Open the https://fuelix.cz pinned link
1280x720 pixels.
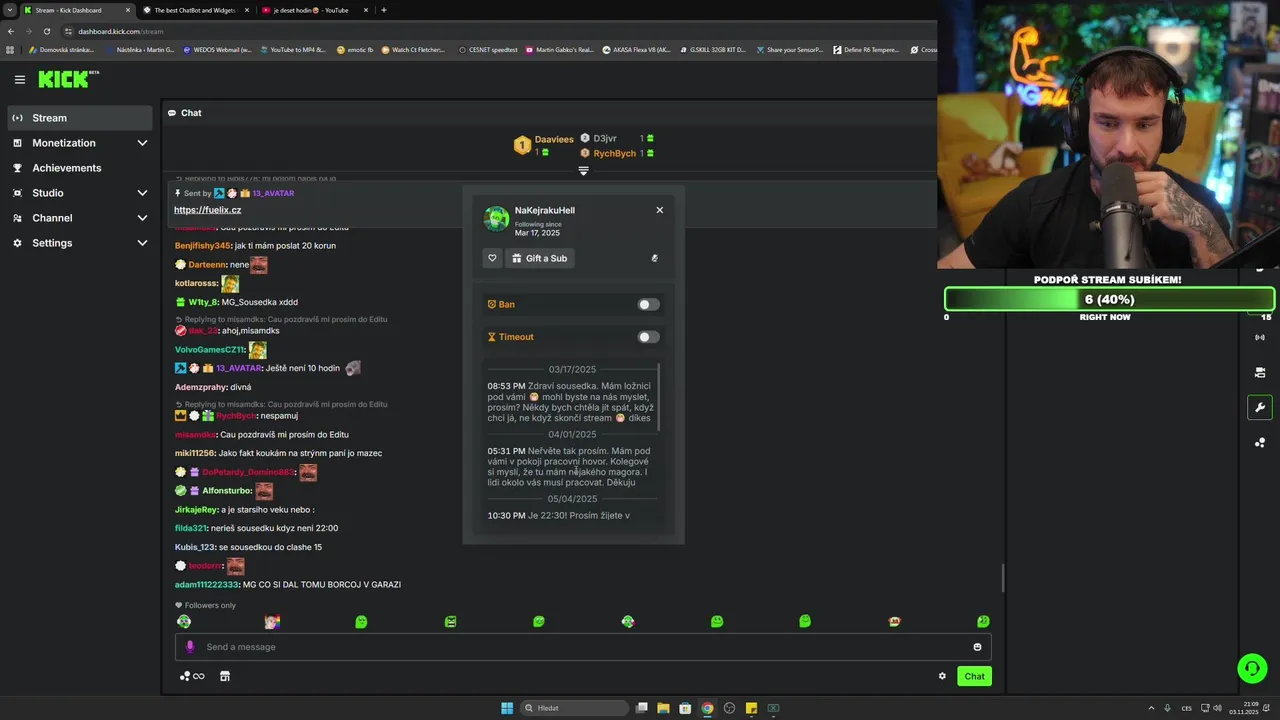[207, 210]
